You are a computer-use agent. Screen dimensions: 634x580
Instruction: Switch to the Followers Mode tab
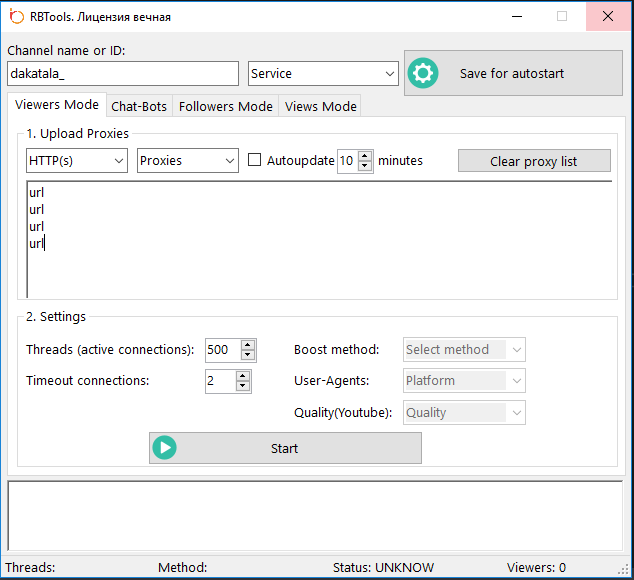click(x=225, y=106)
